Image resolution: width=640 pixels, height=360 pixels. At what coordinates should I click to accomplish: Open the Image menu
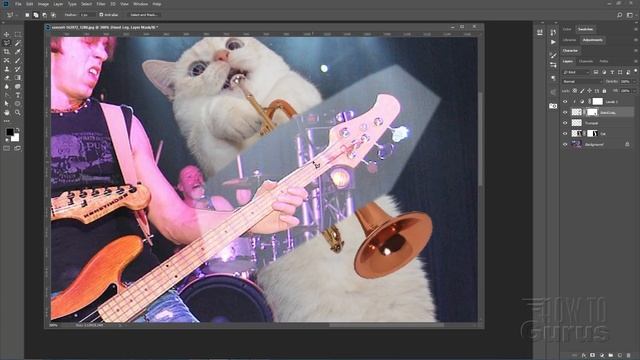(x=43, y=4)
